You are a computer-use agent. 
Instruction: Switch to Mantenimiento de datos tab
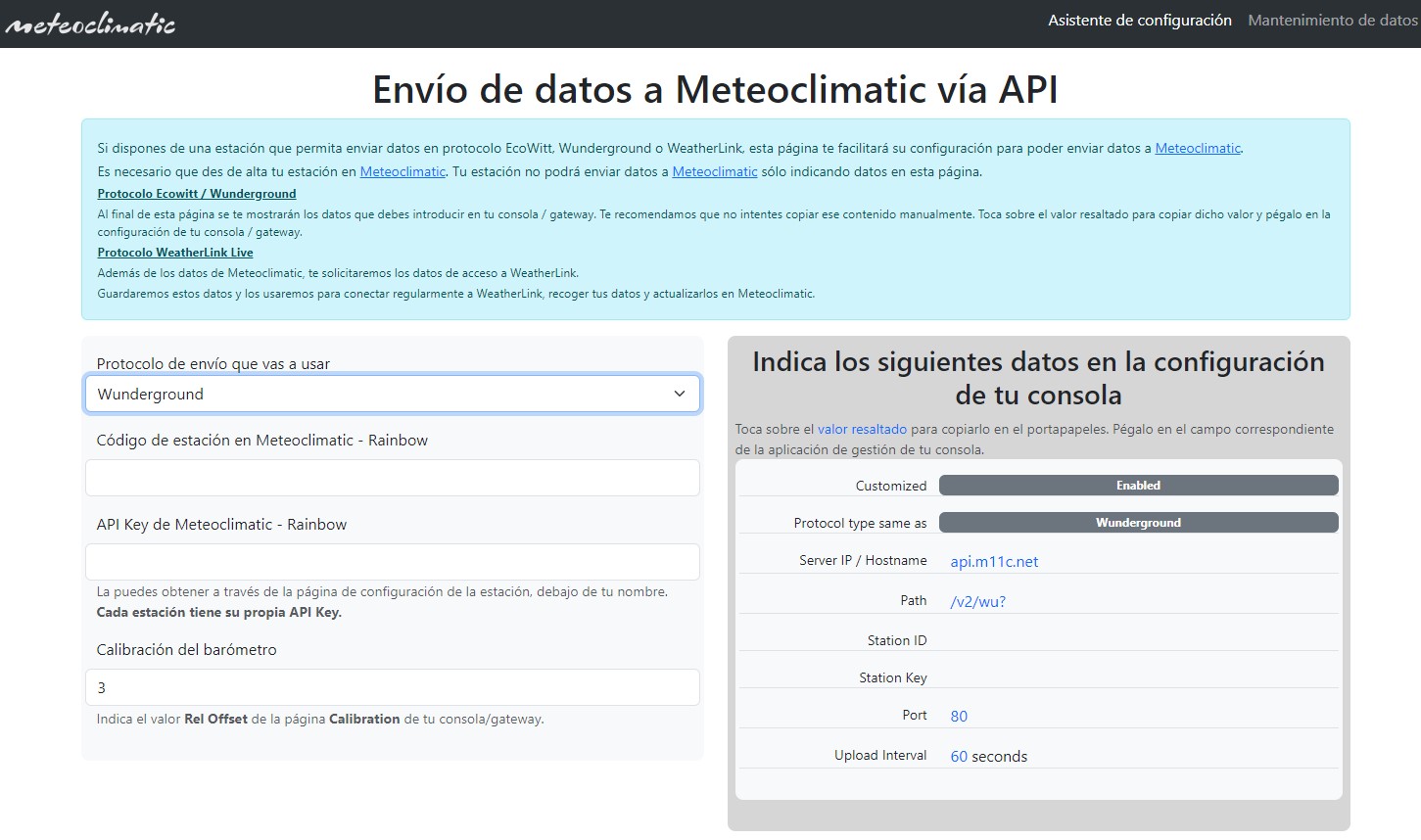click(1332, 21)
